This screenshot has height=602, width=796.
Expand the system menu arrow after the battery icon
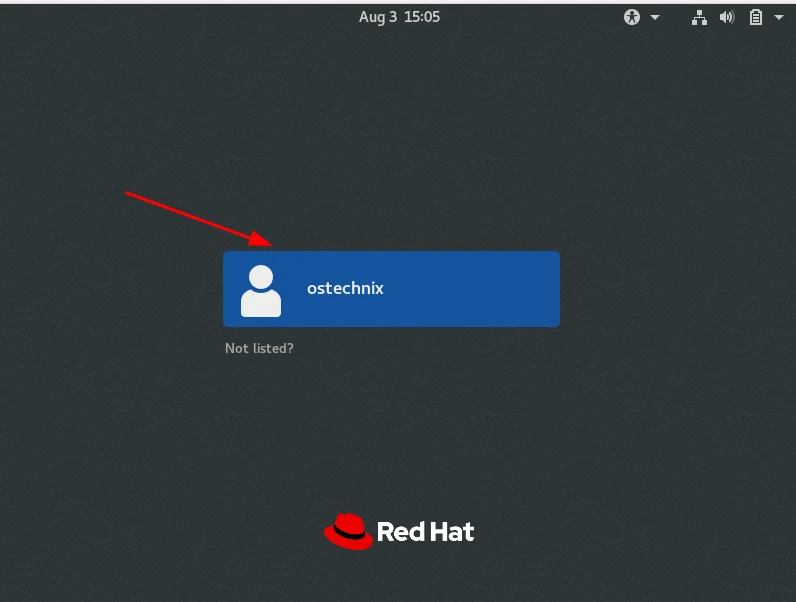[778, 17]
